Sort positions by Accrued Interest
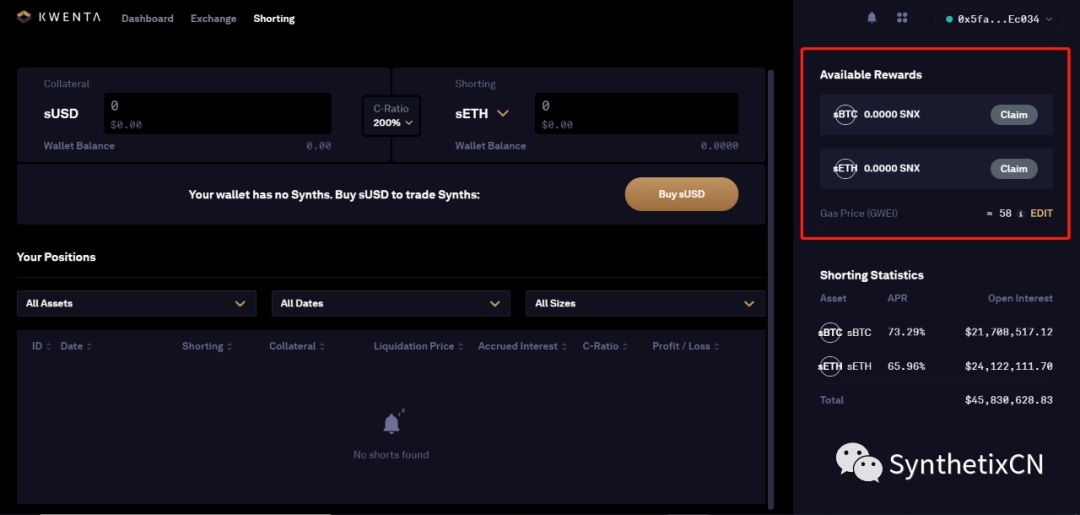 522,346
